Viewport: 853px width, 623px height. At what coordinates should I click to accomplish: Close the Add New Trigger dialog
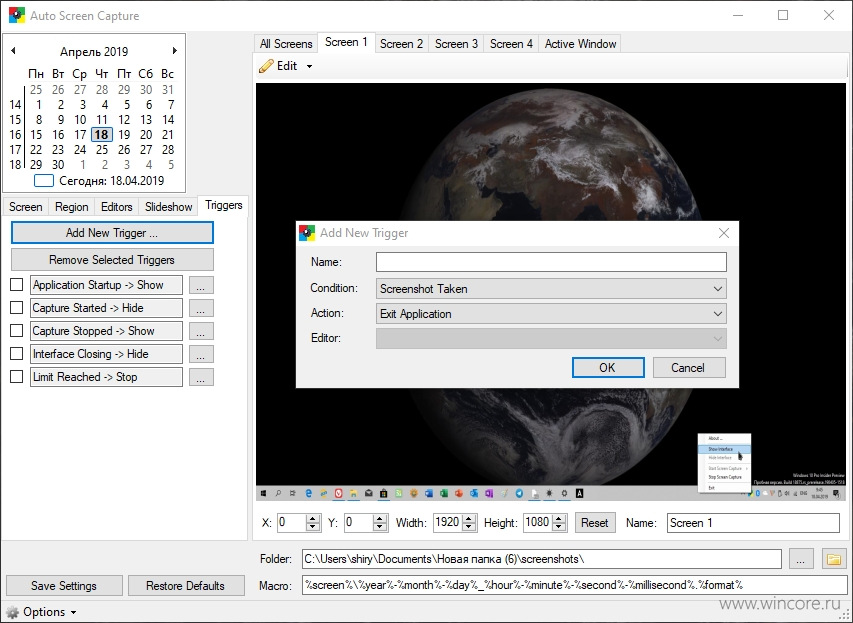(724, 233)
